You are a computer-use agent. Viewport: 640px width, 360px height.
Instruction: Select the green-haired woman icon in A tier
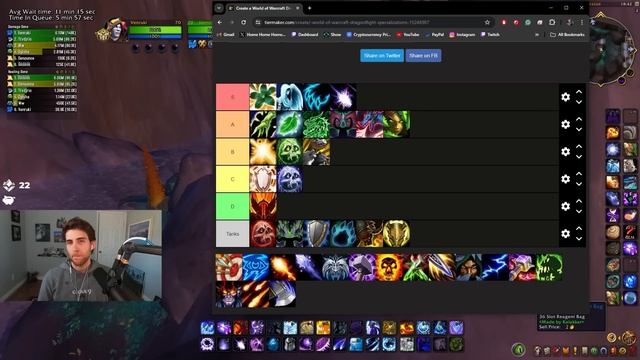[x=396, y=124]
